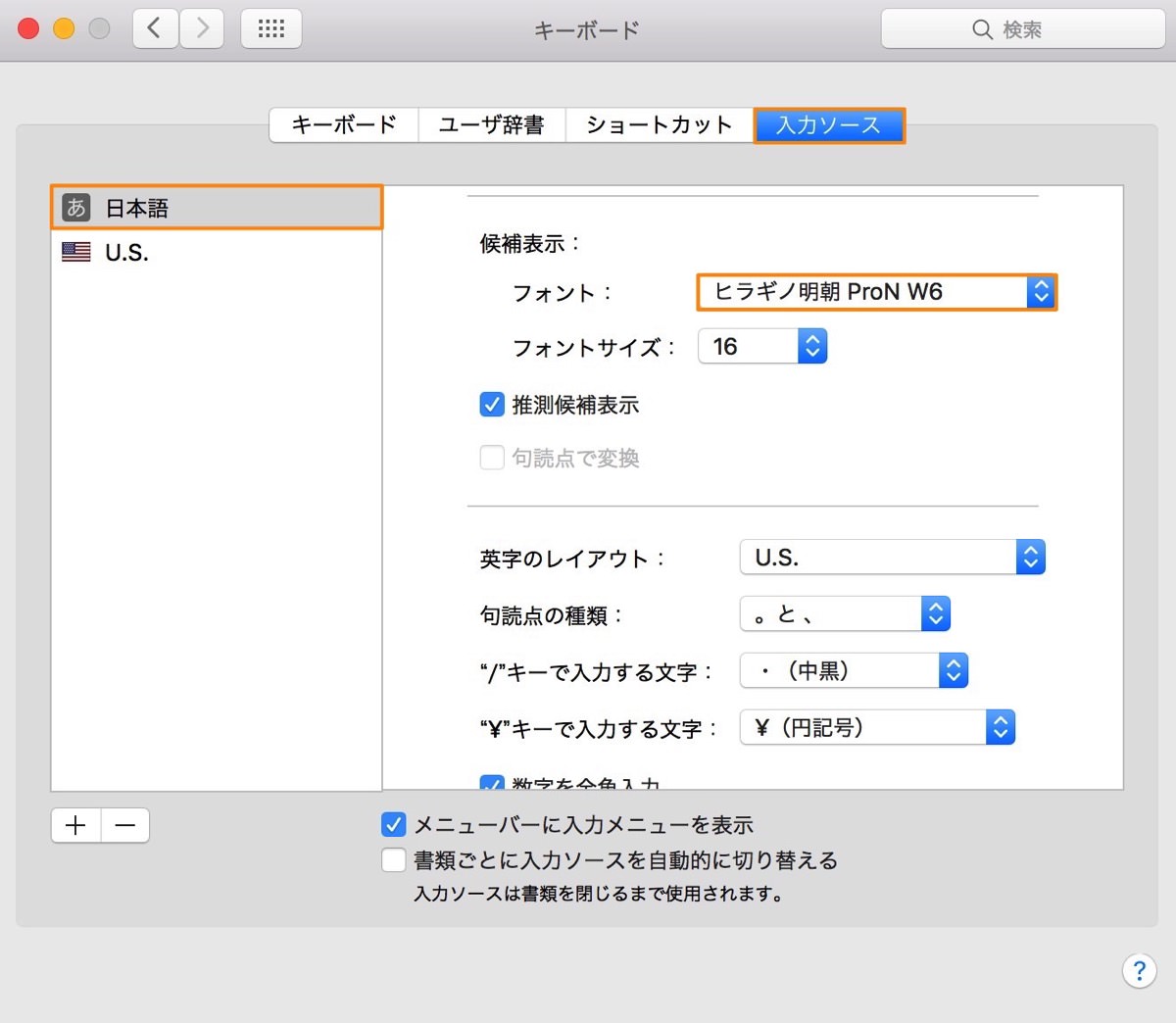The width and height of the screenshot is (1176, 1023).
Task: Click the あ icon beside 日本語
Action: tap(75, 208)
